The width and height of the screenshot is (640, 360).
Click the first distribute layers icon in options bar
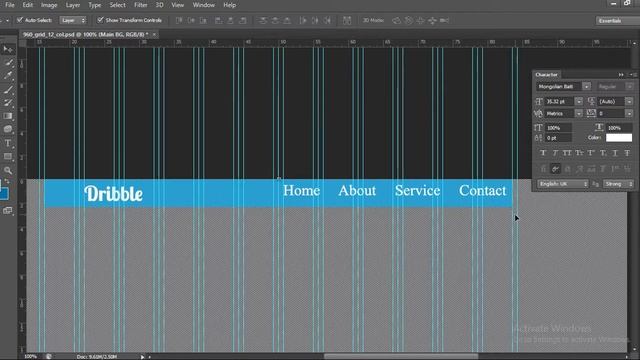click(263, 20)
